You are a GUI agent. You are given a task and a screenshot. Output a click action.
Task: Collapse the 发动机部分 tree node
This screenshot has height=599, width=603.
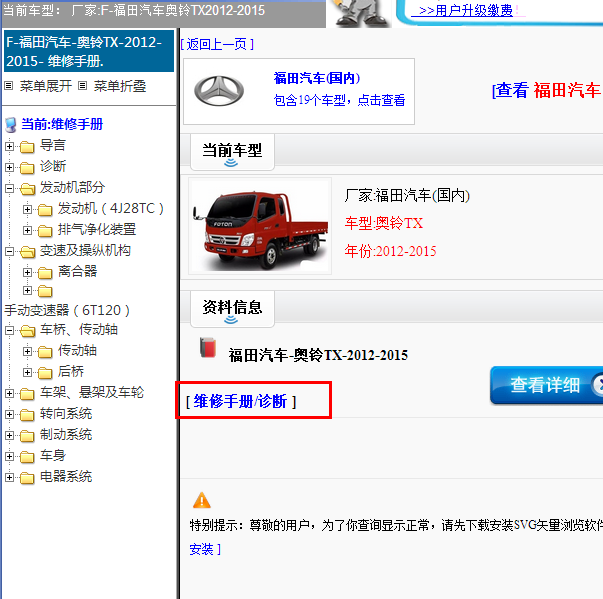point(9,188)
